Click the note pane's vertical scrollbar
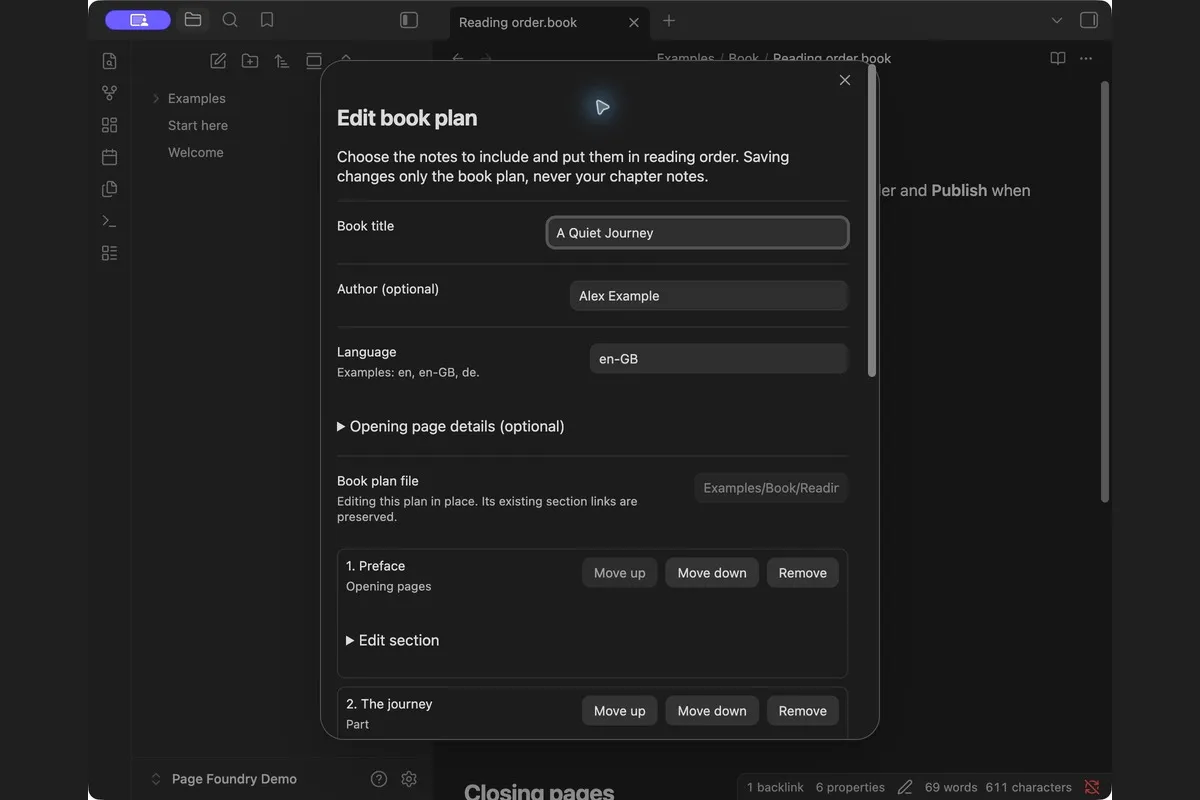Screen dimensions: 1200x800 point(1105,292)
